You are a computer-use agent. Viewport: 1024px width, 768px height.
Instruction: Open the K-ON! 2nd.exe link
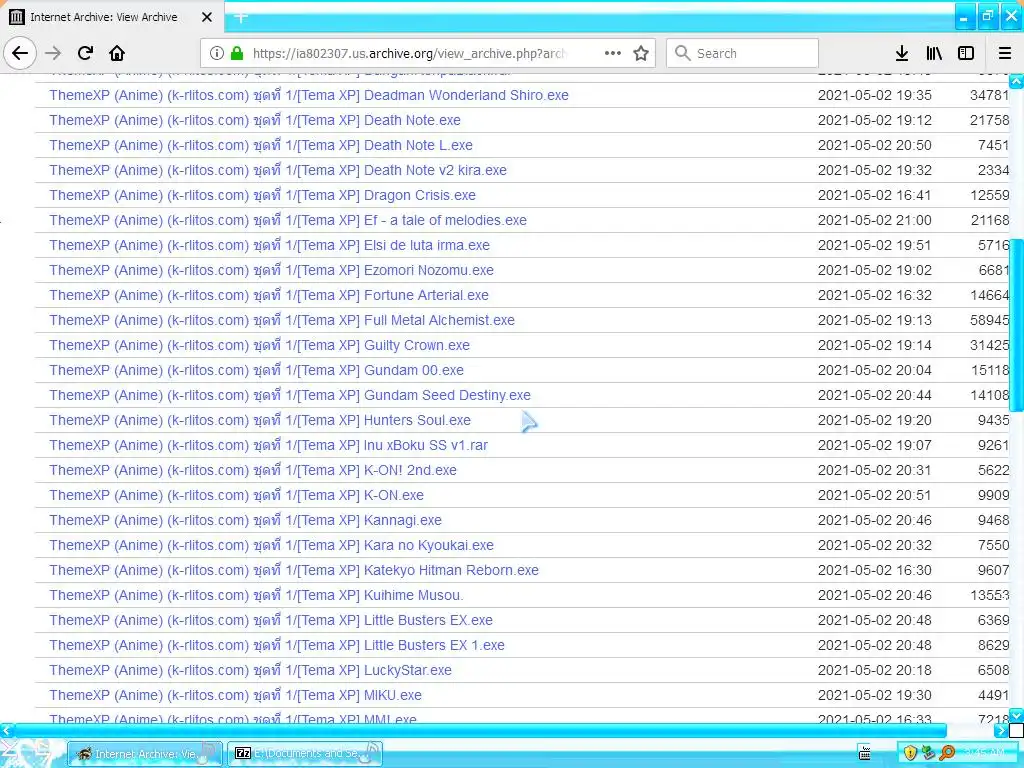(x=253, y=470)
